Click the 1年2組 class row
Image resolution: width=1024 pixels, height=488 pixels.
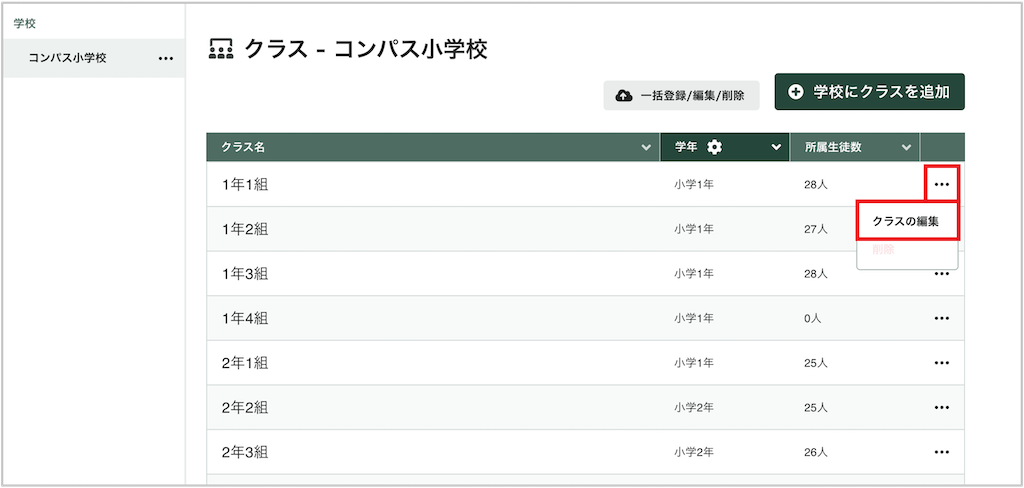585,229
